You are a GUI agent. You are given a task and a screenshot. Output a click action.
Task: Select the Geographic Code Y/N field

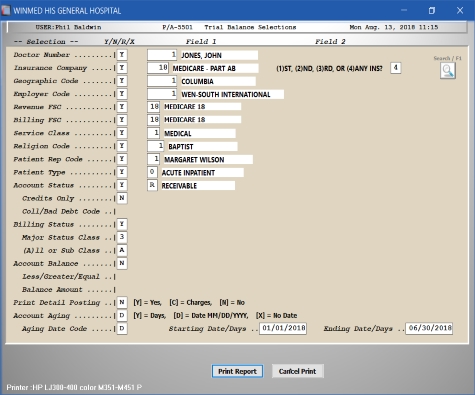point(122,81)
